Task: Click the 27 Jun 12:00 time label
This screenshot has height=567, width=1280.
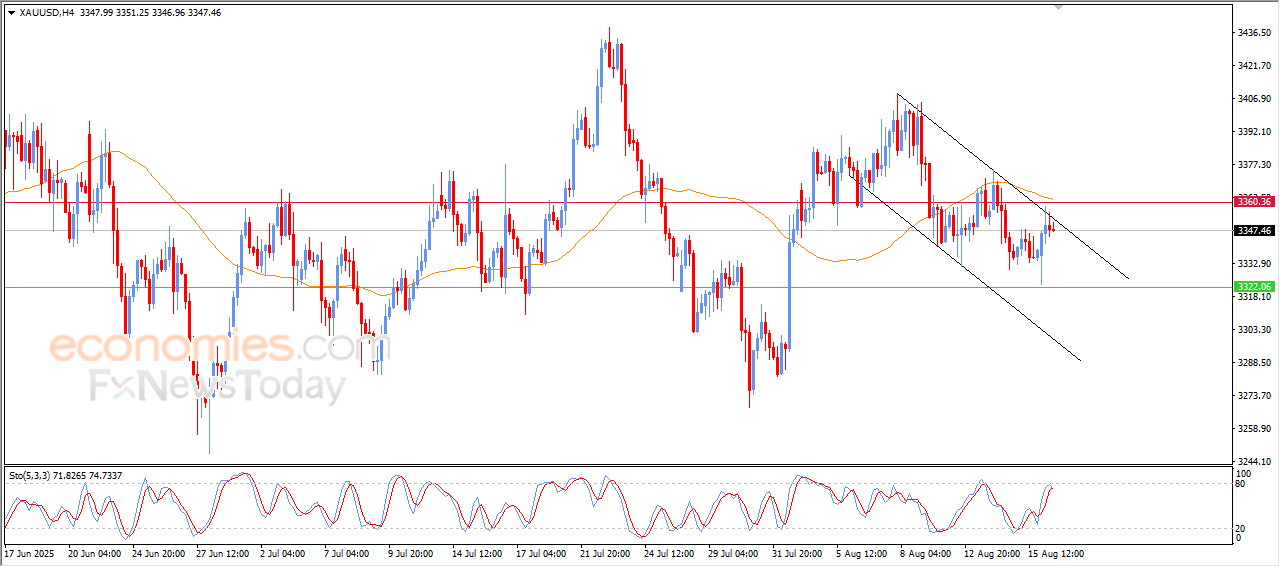Action: click(x=223, y=553)
